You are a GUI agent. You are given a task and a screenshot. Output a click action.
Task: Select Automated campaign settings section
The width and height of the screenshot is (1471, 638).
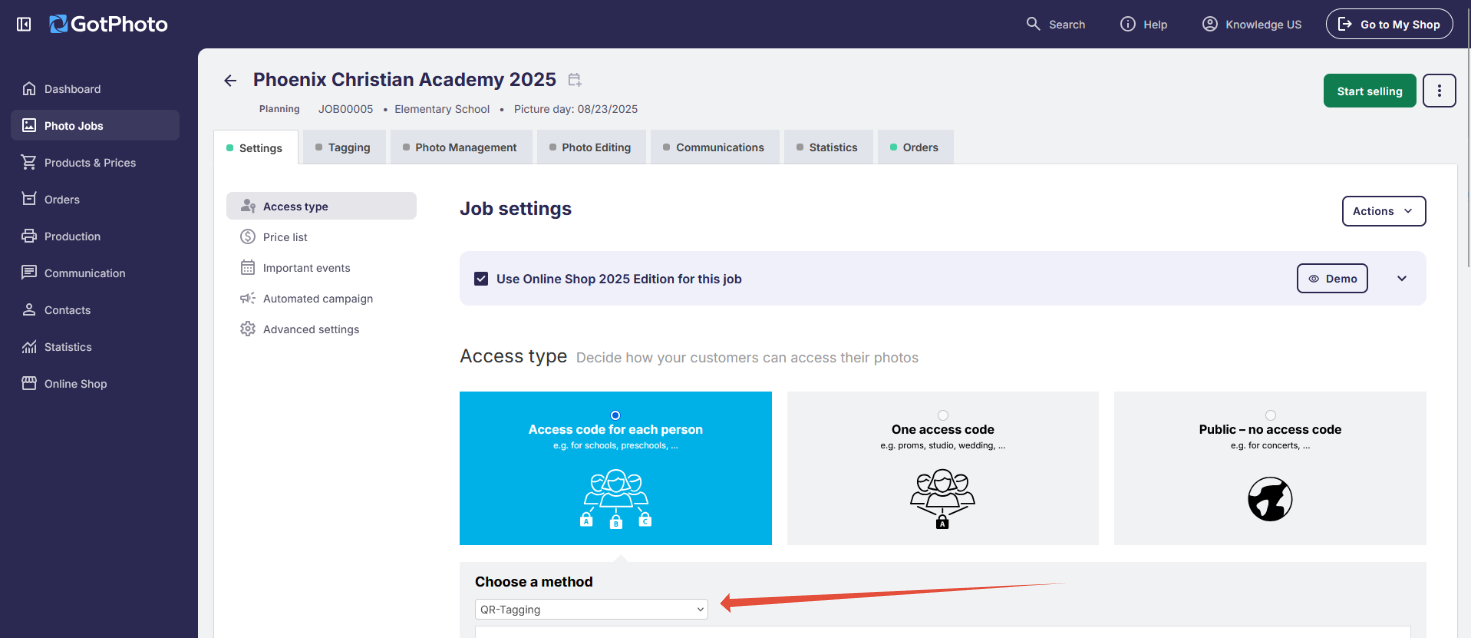[x=321, y=298]
